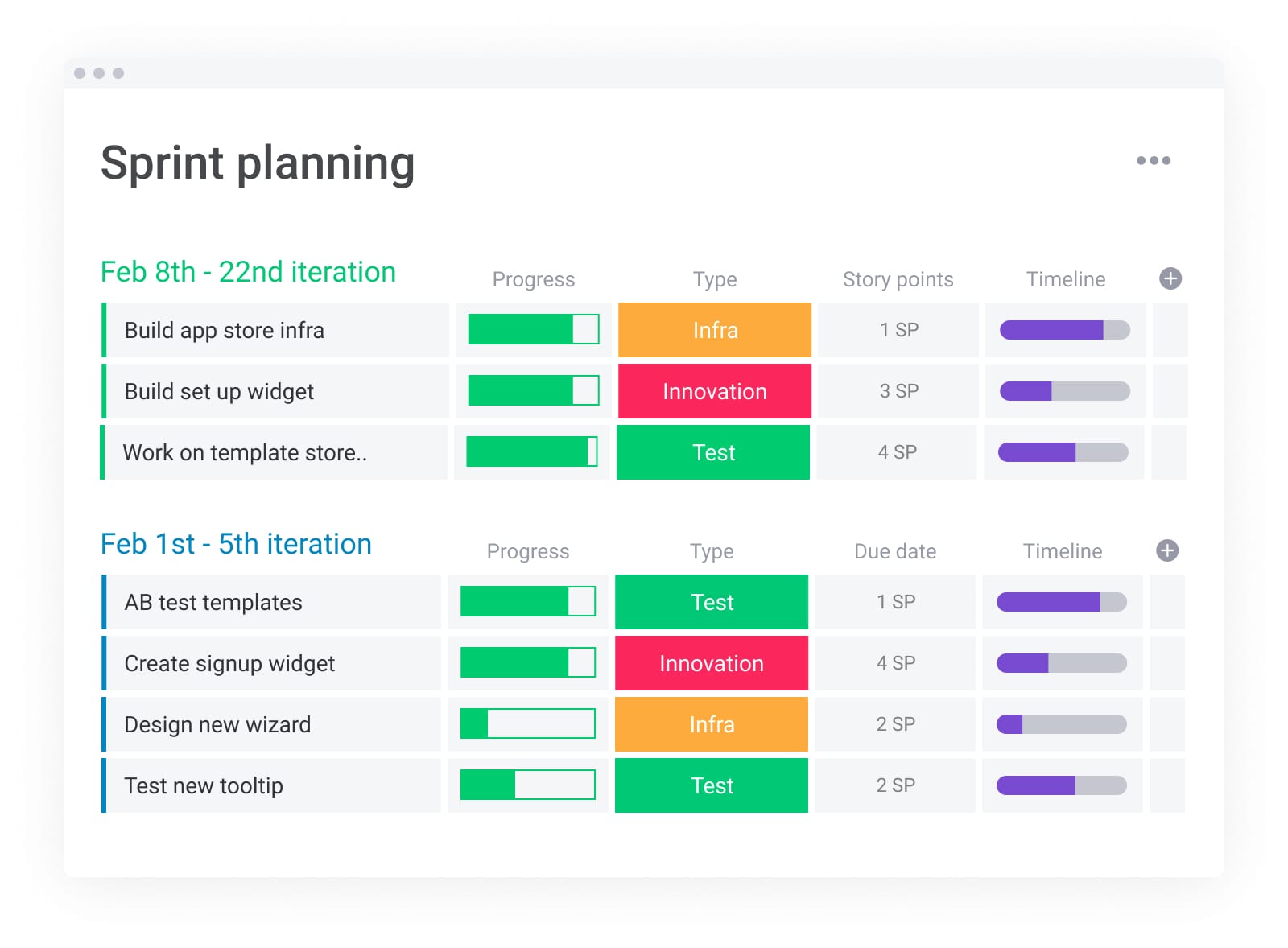The height and width of the screenshot is (948, 1288).
Task: Open the Innovation type selector for Build set up widget
Action: point(714,391)
